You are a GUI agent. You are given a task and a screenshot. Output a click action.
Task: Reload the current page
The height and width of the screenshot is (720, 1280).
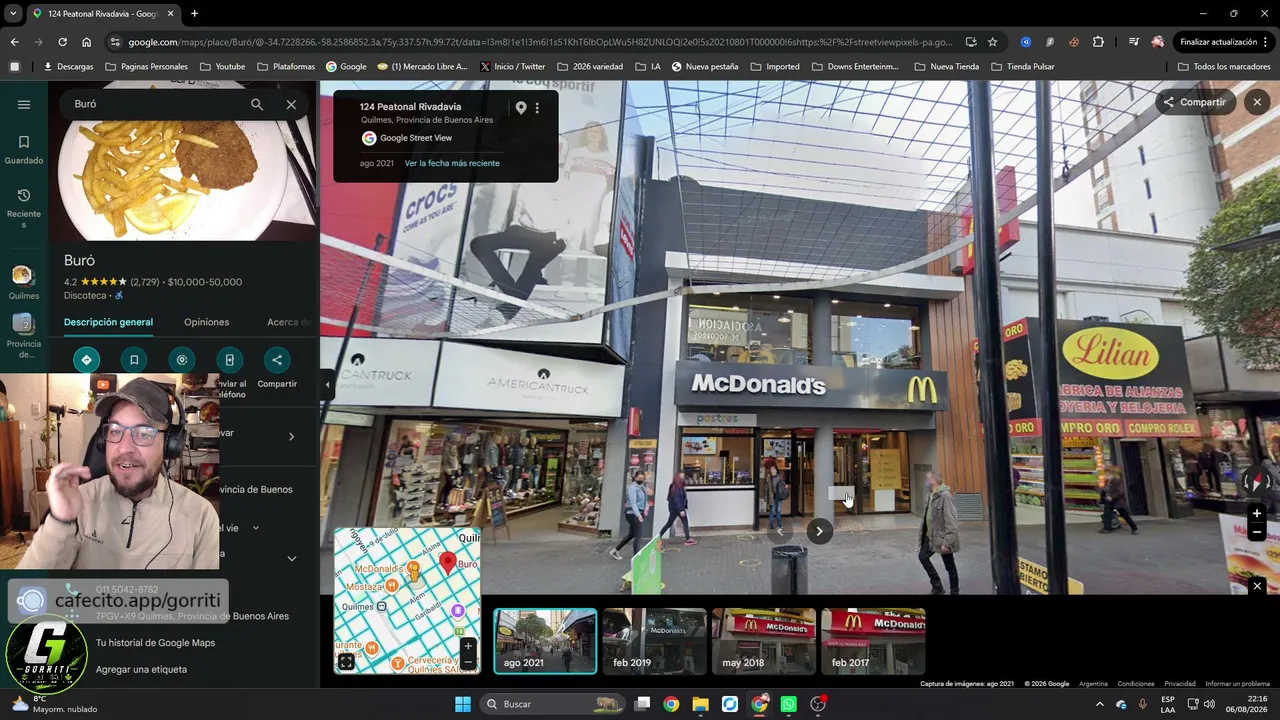click(x=62, y=42)
